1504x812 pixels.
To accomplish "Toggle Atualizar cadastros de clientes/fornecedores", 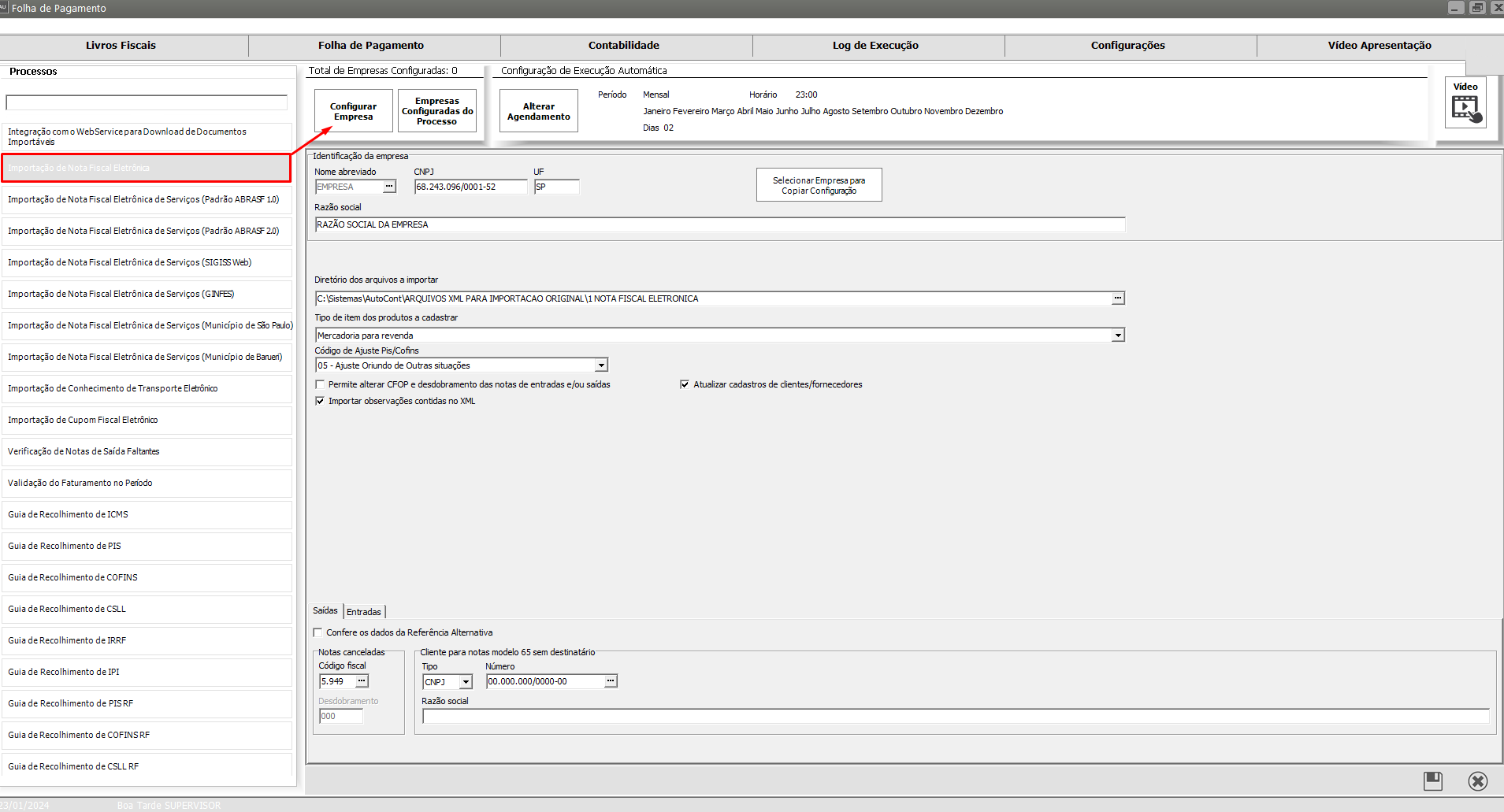I will [x=685, y=384].
